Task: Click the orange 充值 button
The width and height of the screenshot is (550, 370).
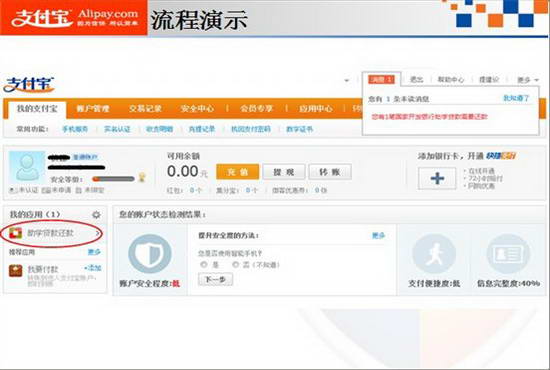Action: 237,172
